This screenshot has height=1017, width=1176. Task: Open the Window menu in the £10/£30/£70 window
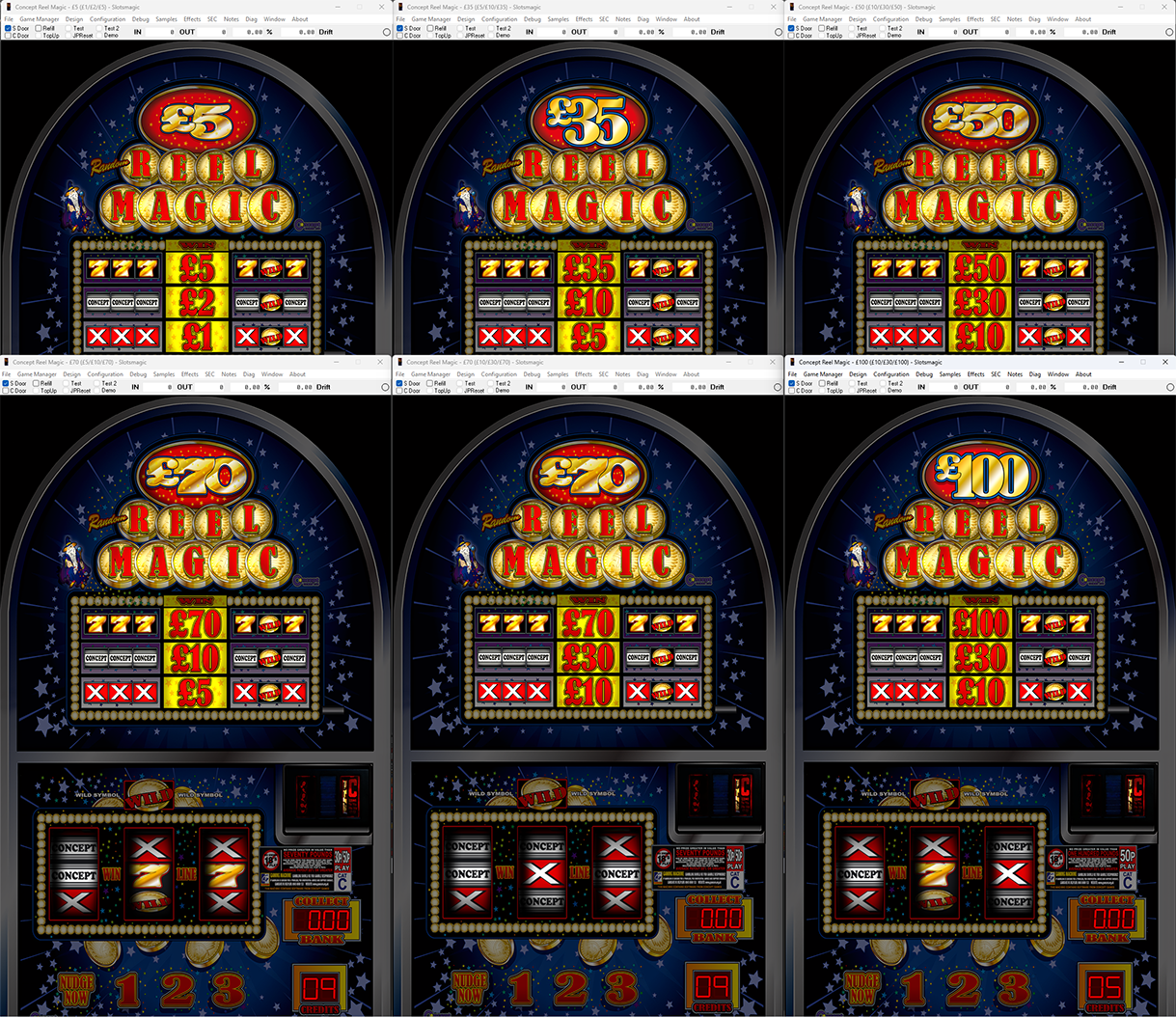coord(666,374)
